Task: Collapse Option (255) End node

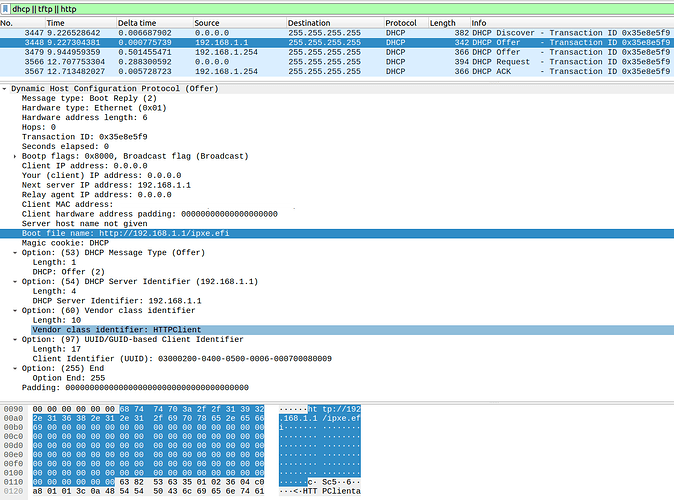Action: point(15,368)
